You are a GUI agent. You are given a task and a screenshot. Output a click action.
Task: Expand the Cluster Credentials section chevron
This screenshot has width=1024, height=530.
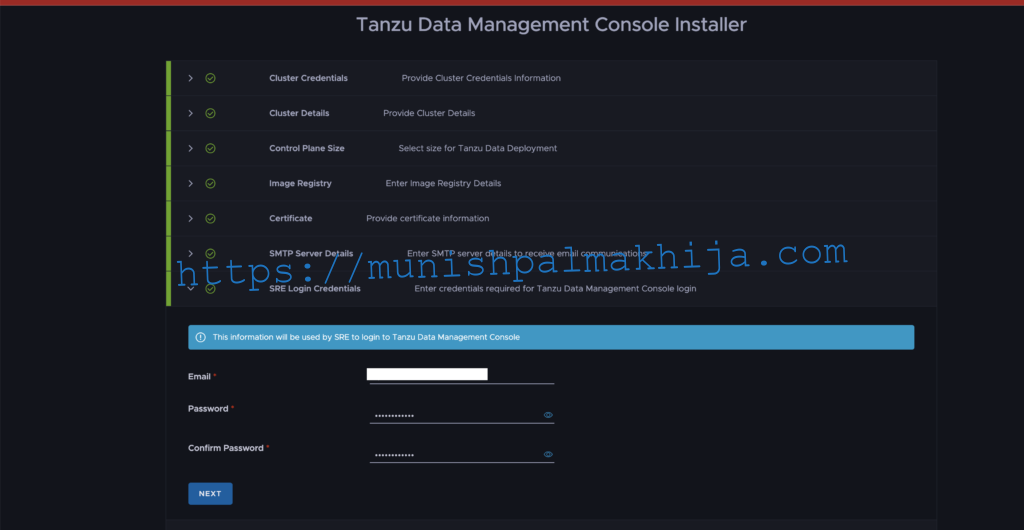pyautogui.click(x=191, y=78)
